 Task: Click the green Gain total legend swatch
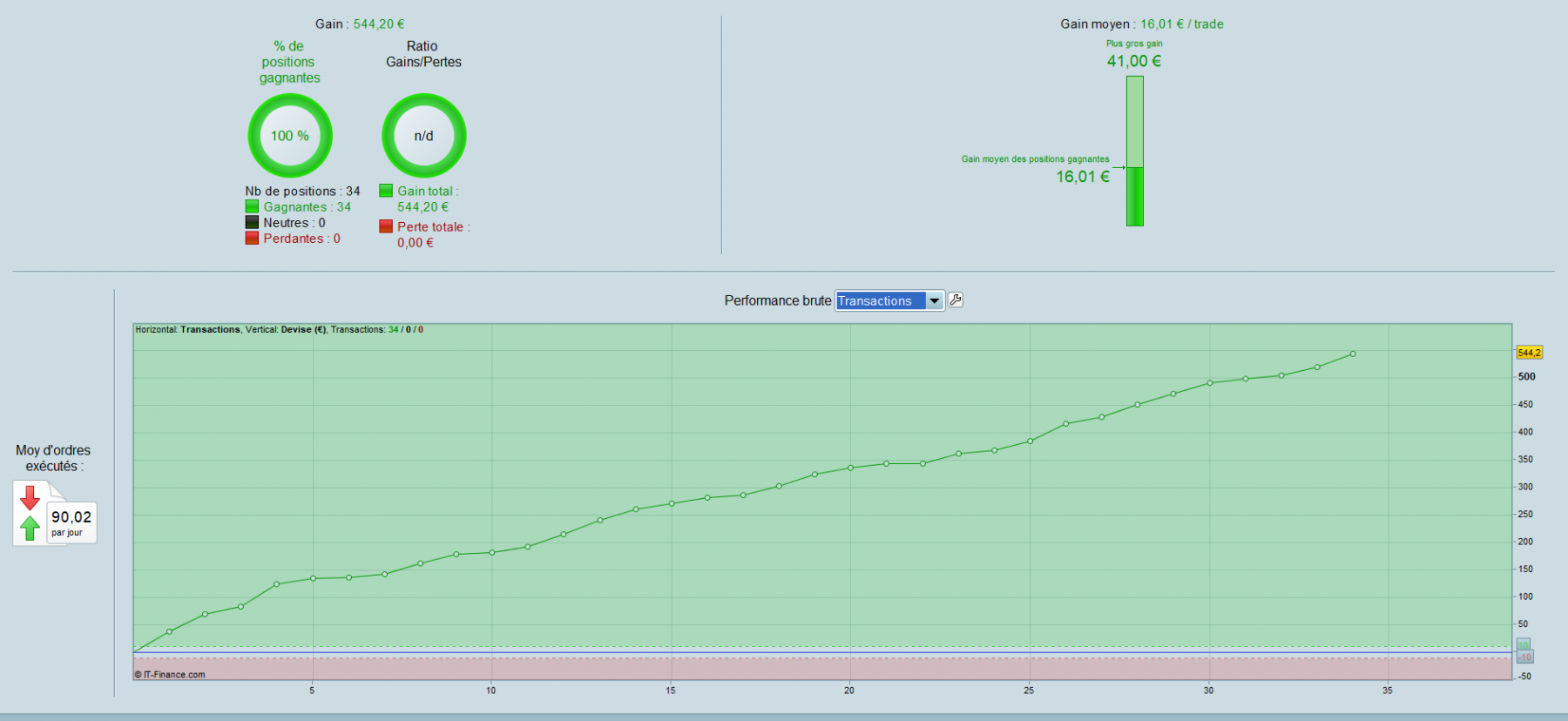pos(386,191)
